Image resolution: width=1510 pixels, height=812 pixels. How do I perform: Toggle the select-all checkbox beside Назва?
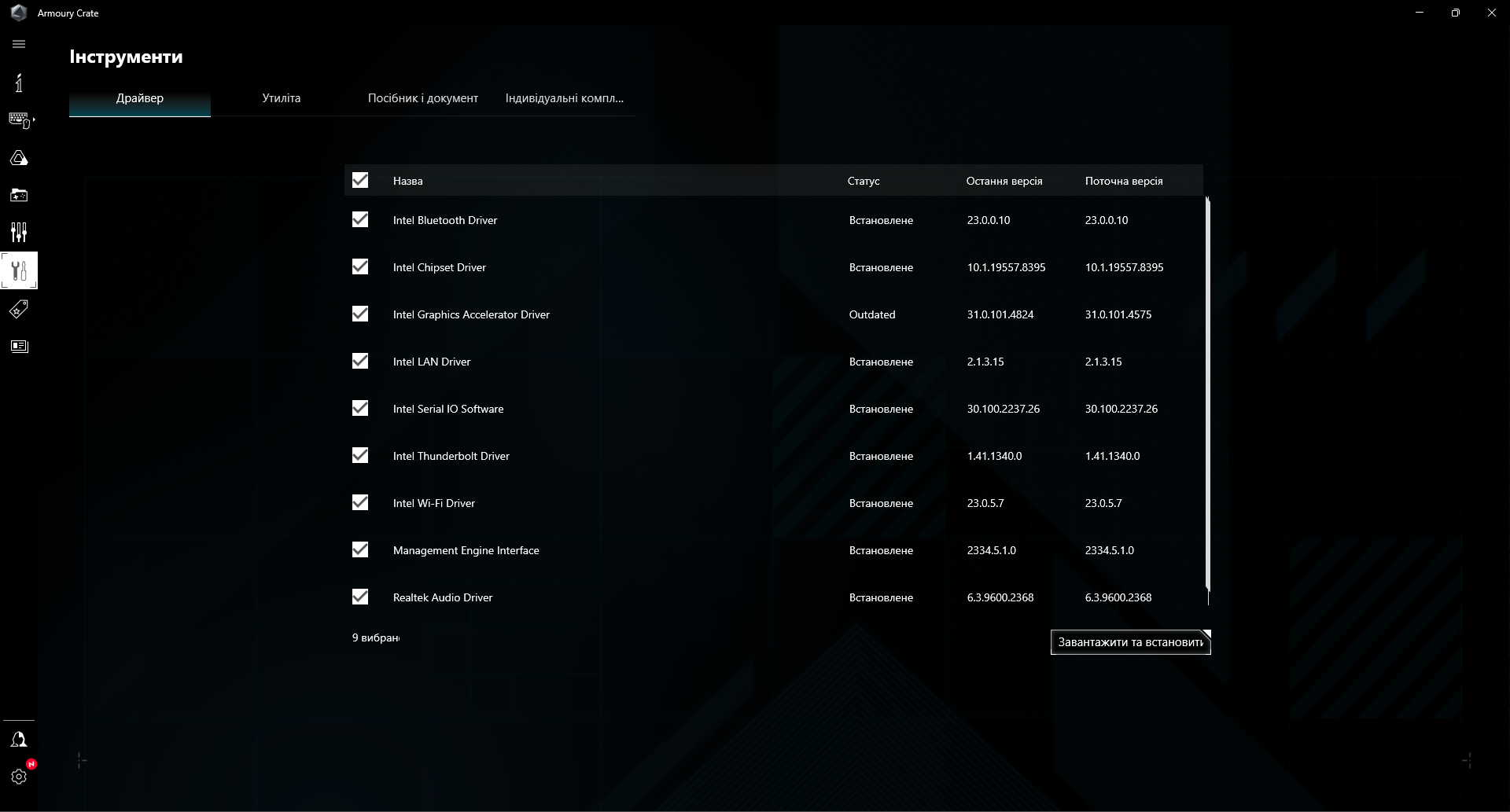tap(360, 180)
